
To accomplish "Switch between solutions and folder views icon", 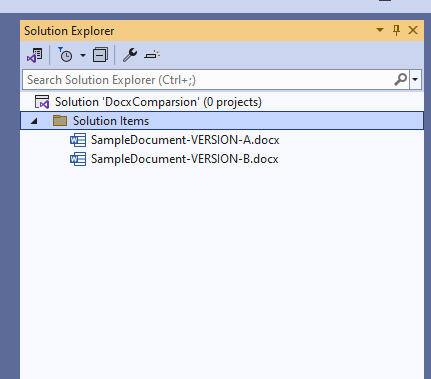I will (x=35, y=55).
